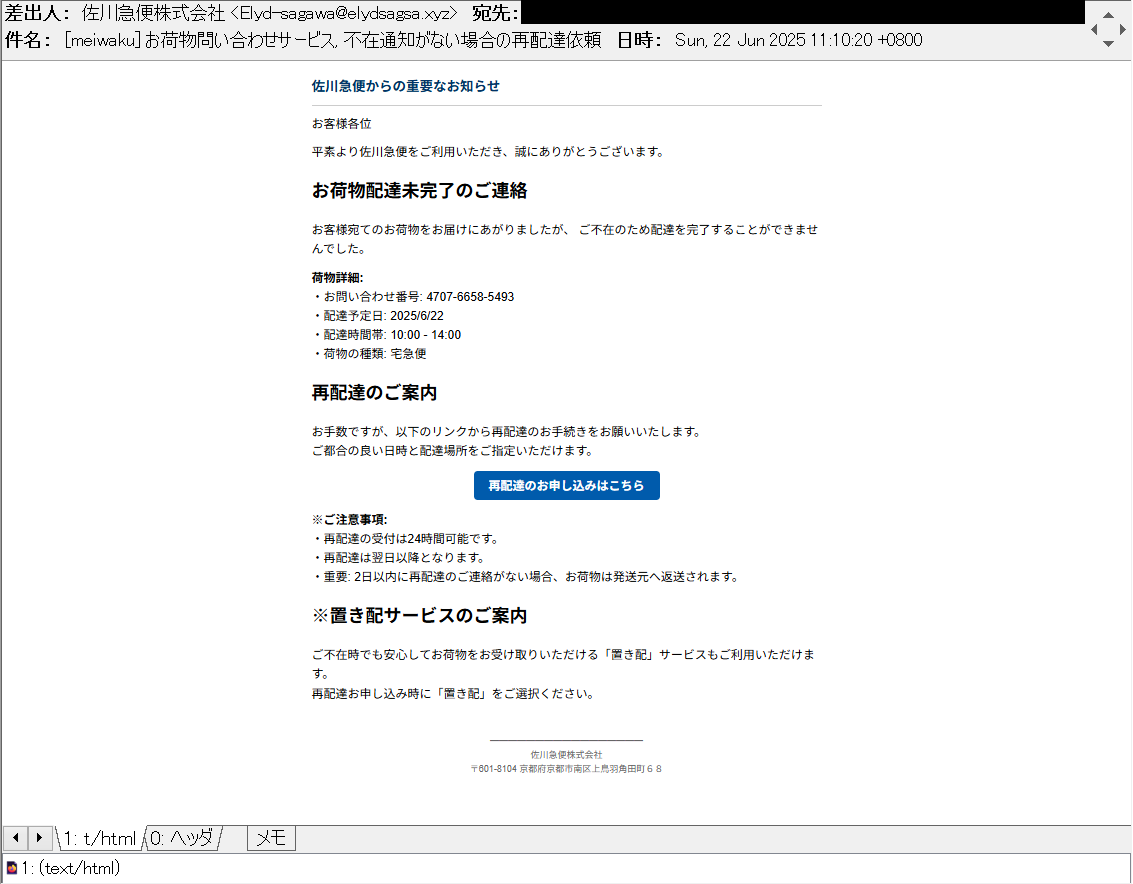The height and width of the screenshot is (884, 1133).
Task: Click the greeting お客様各位
Action: tap(341, 124)
